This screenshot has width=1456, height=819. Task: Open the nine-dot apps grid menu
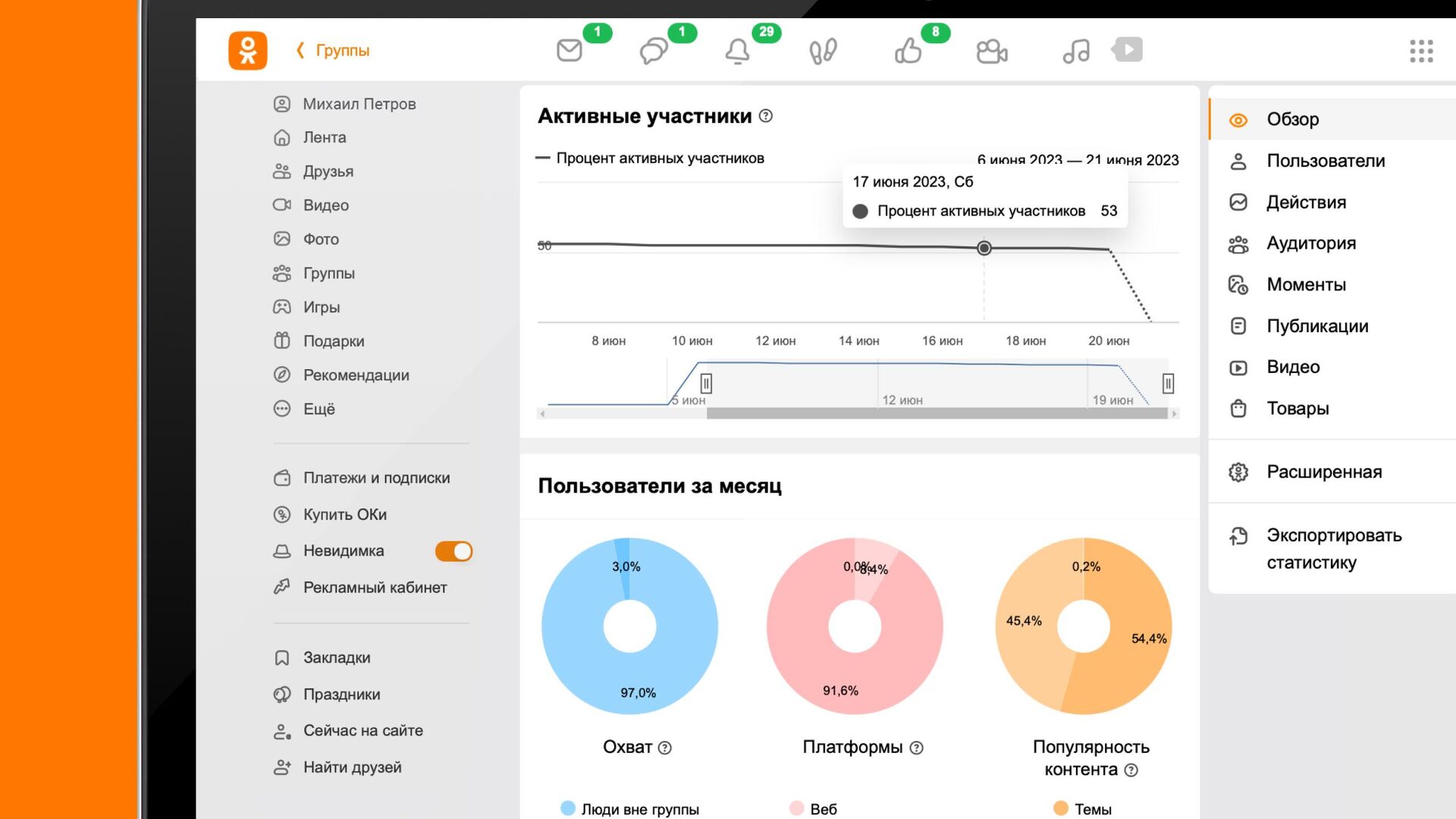point(1422,51)
